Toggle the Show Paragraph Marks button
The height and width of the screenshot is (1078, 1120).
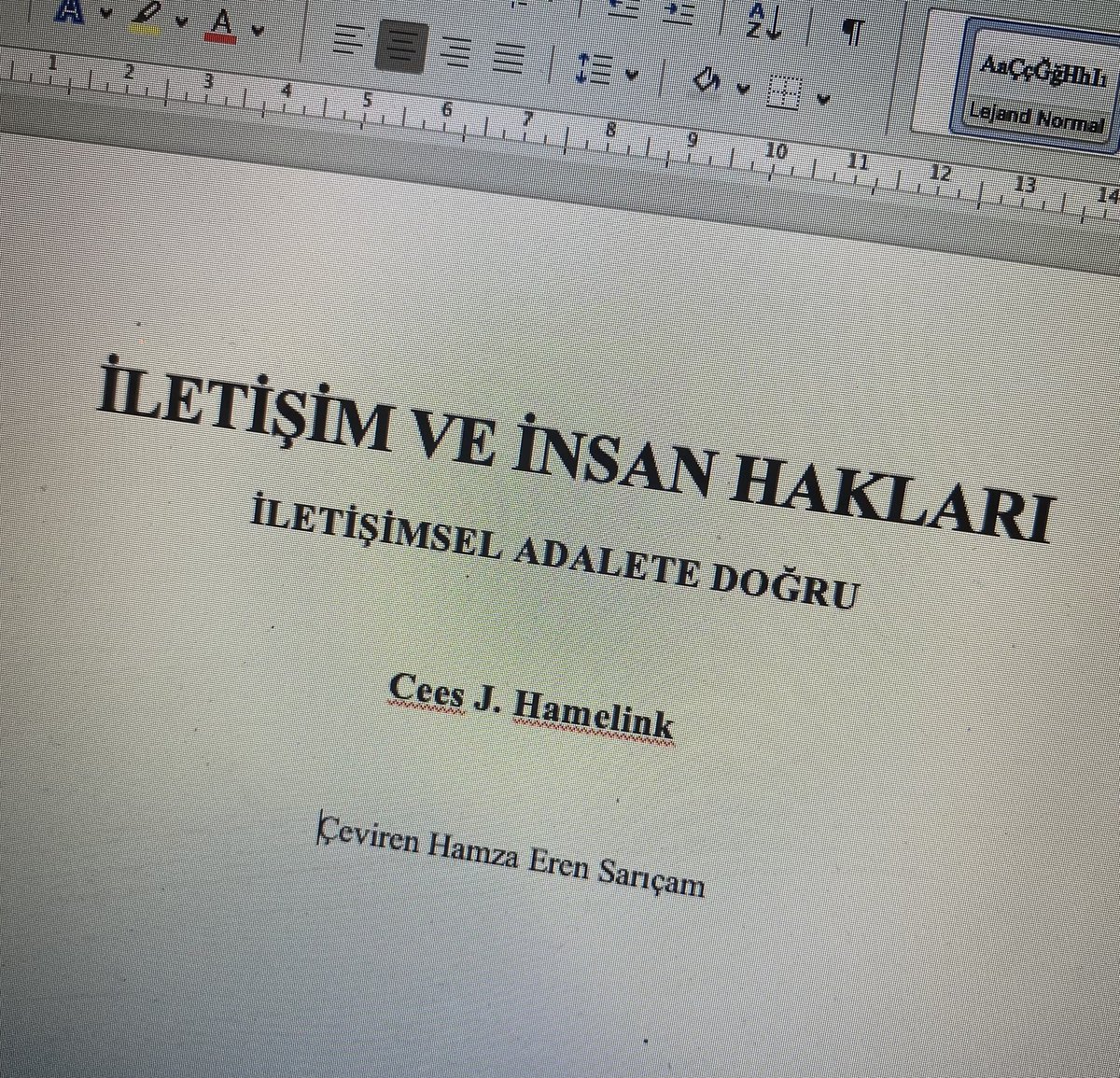click(853, 30)
